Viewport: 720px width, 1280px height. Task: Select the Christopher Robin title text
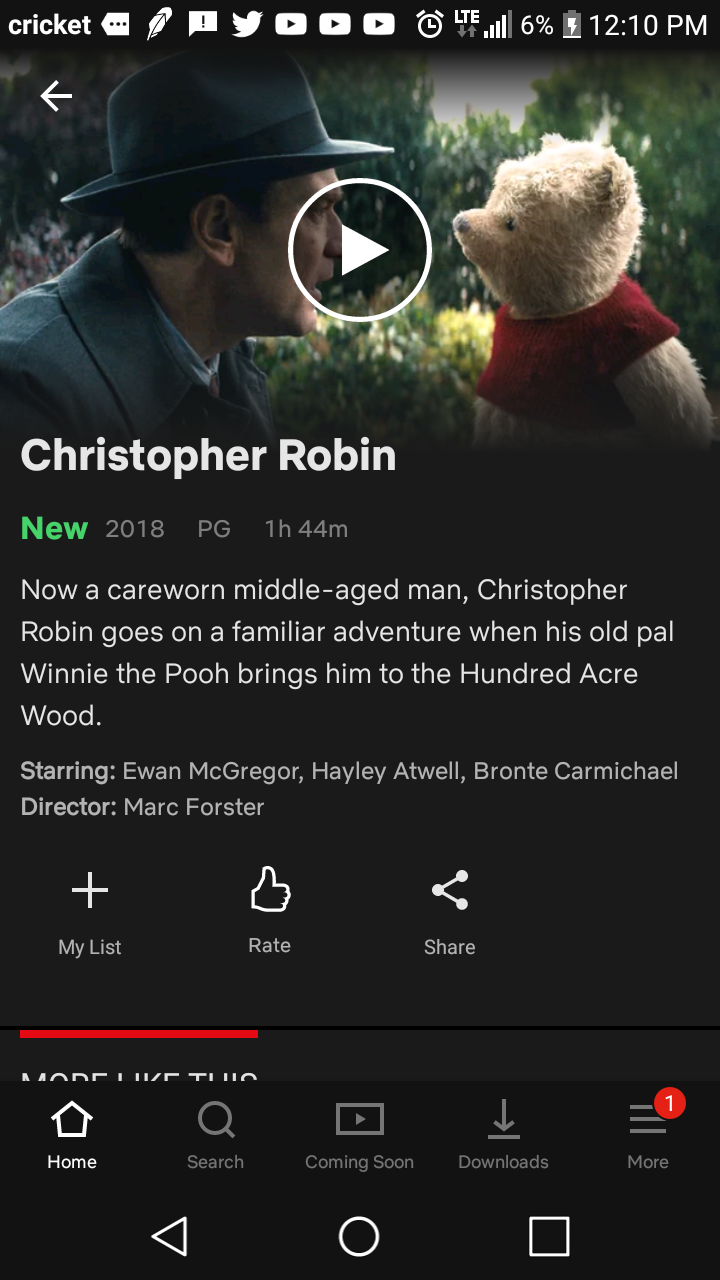(208, 456)
